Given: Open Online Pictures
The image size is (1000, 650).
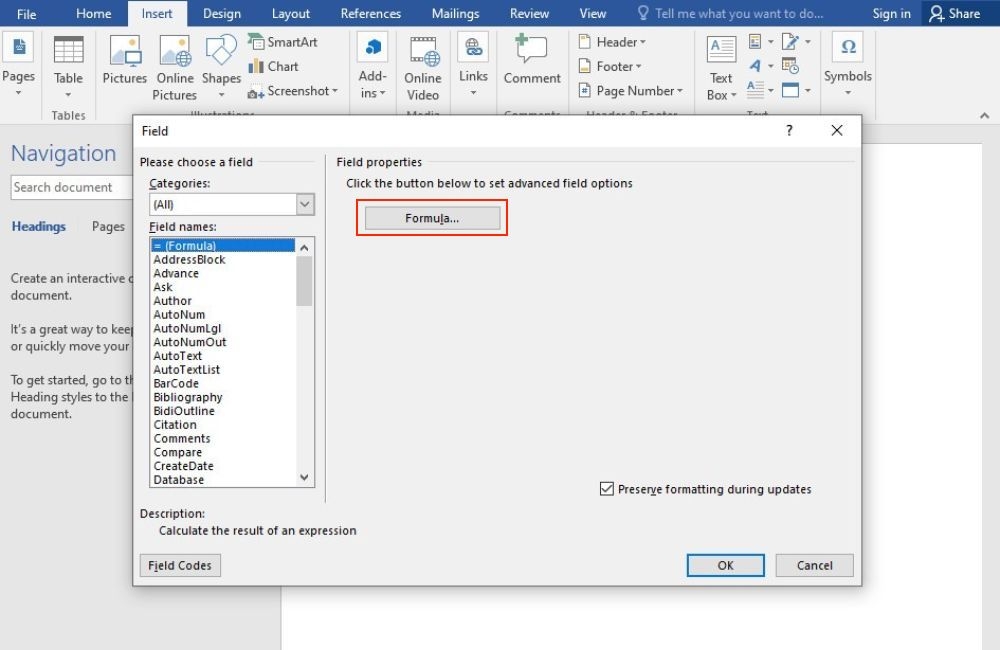Looking at the screenshot, I should [175, 68].
